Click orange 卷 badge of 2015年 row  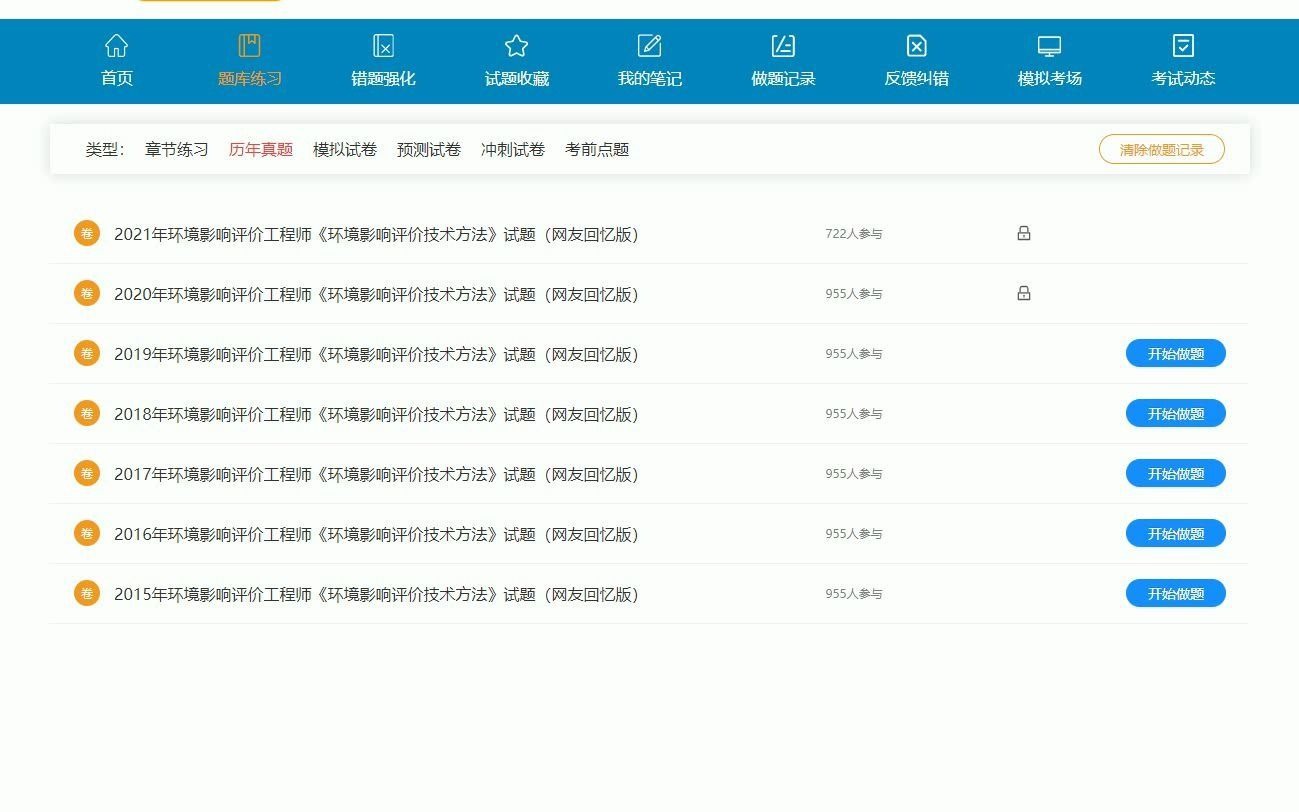[87, 593]
